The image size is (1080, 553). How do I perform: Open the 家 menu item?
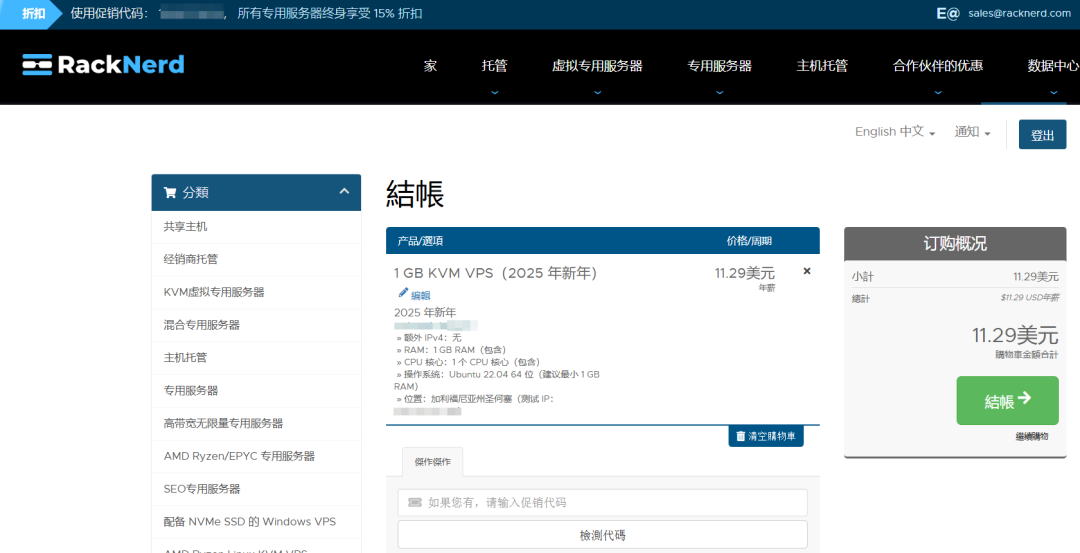tap(430, 66)
